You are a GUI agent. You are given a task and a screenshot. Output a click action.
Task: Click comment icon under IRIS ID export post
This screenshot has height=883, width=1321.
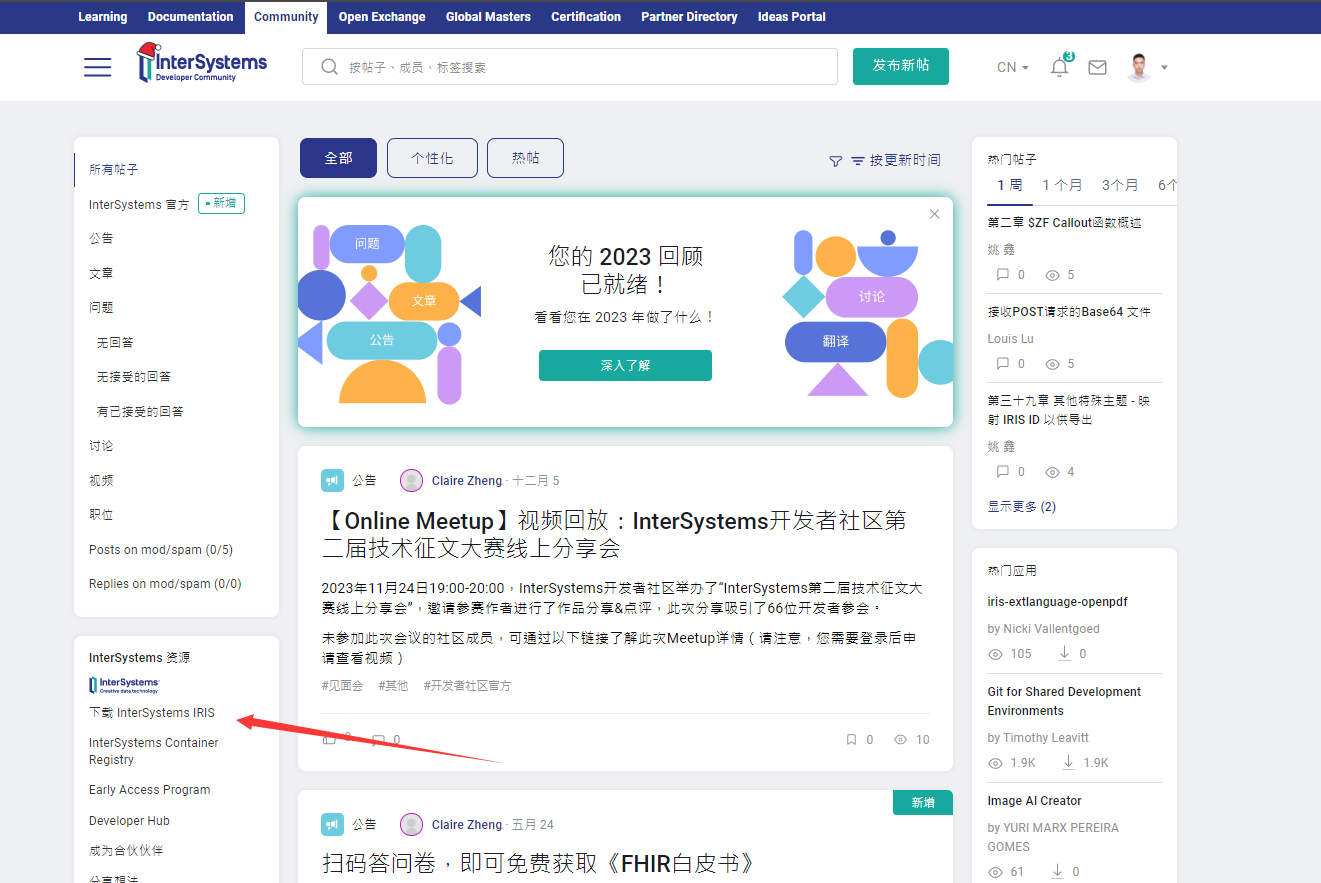coord(1003,472)
